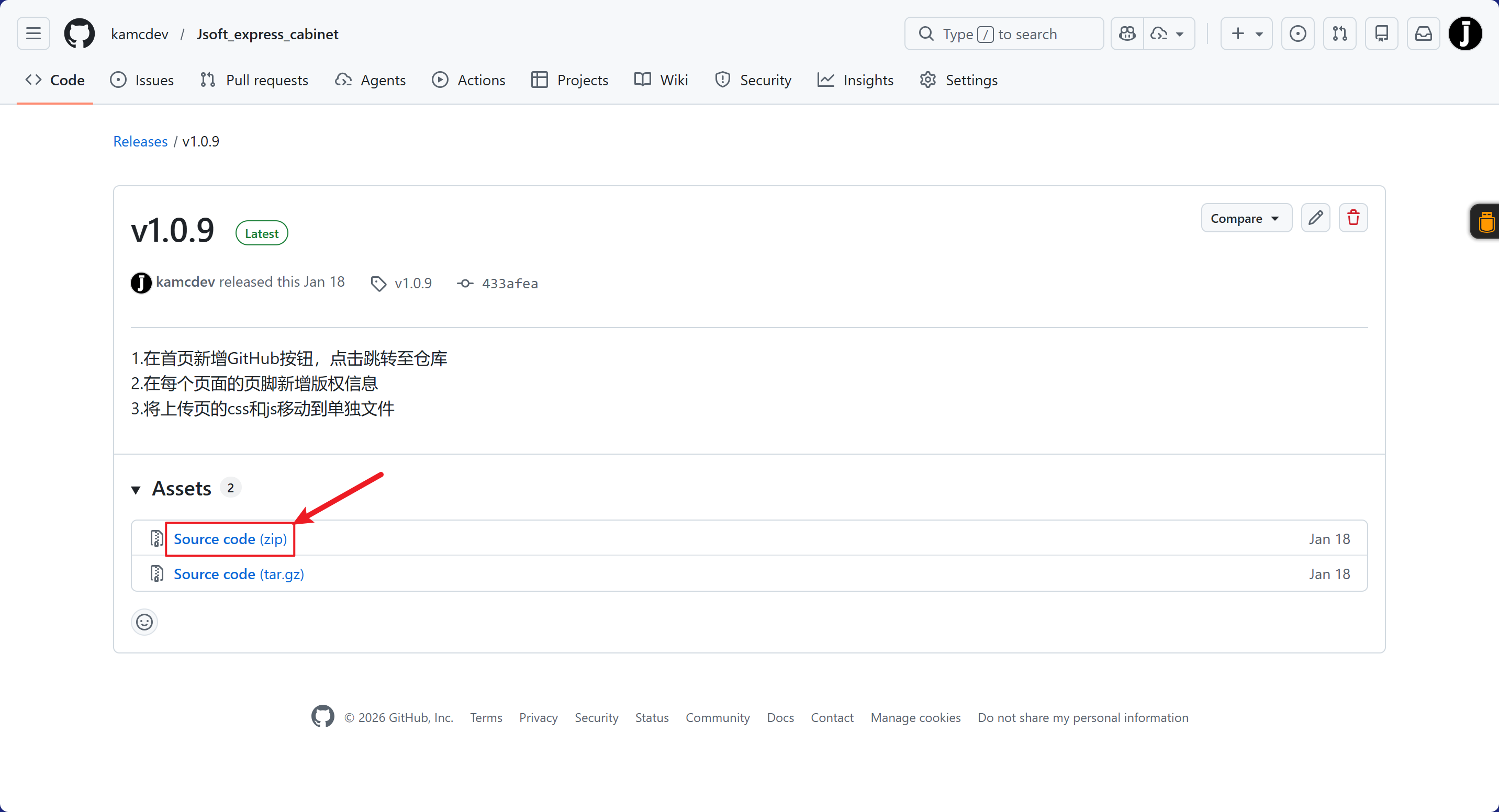Download Source code (tar.gz)

click(239, 573)
